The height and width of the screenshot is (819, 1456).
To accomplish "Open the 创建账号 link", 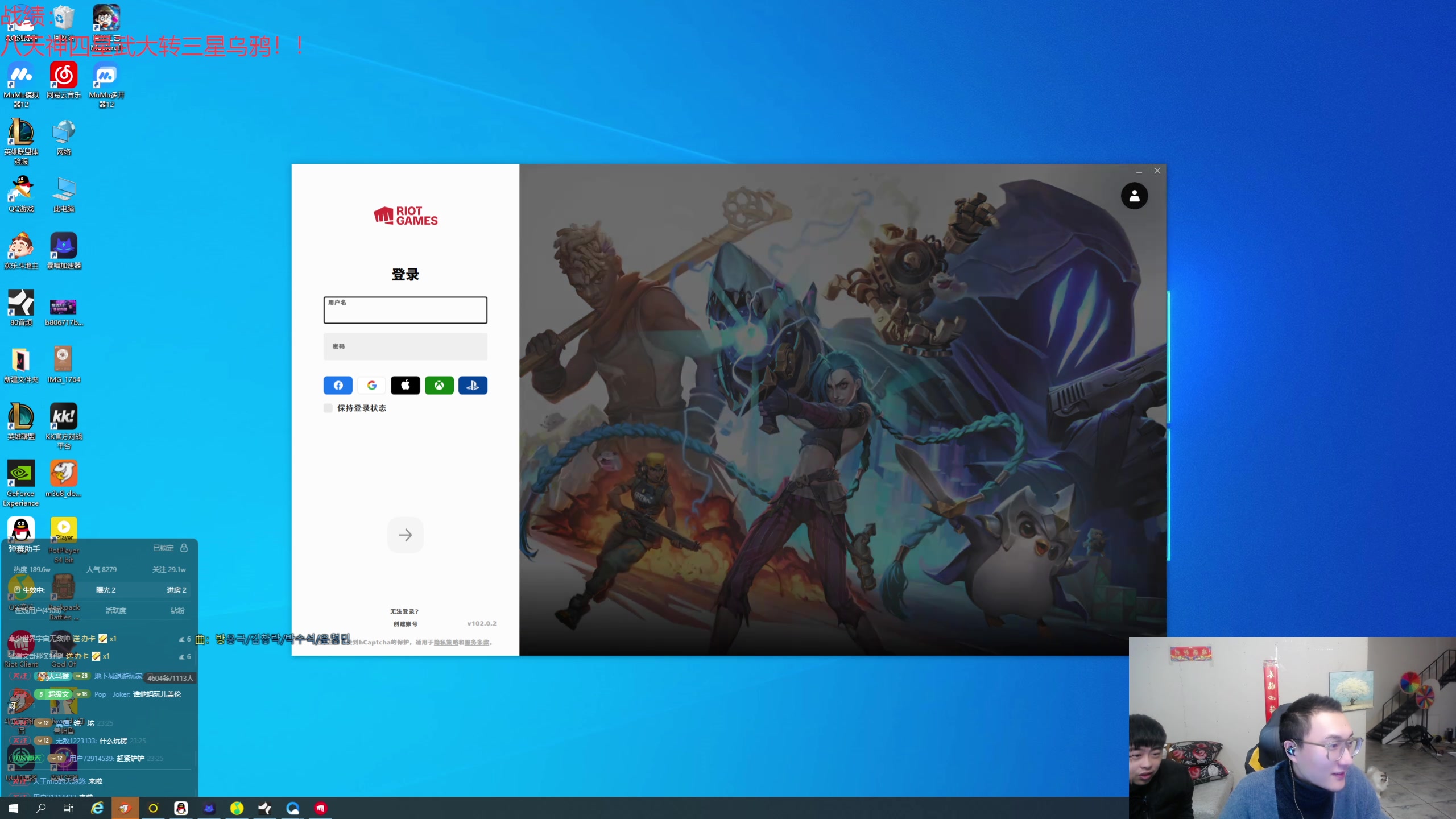I will click(x=405, y=624).
